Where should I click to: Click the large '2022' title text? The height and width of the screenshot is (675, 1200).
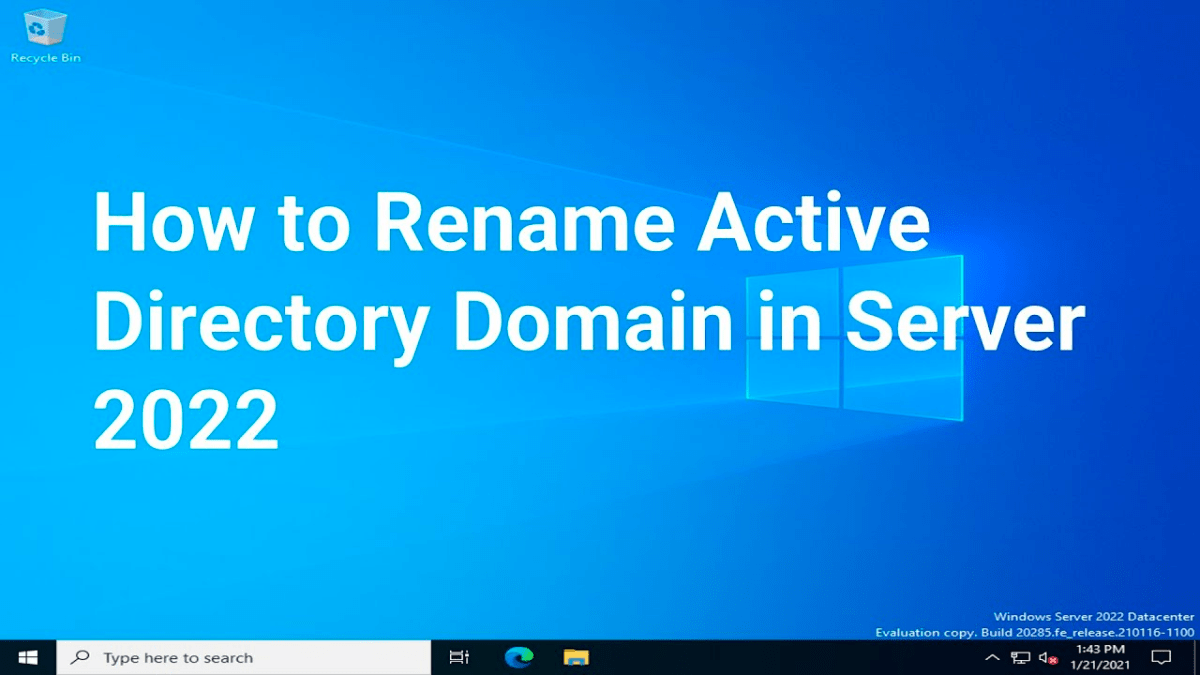click(x=186, y=421)
